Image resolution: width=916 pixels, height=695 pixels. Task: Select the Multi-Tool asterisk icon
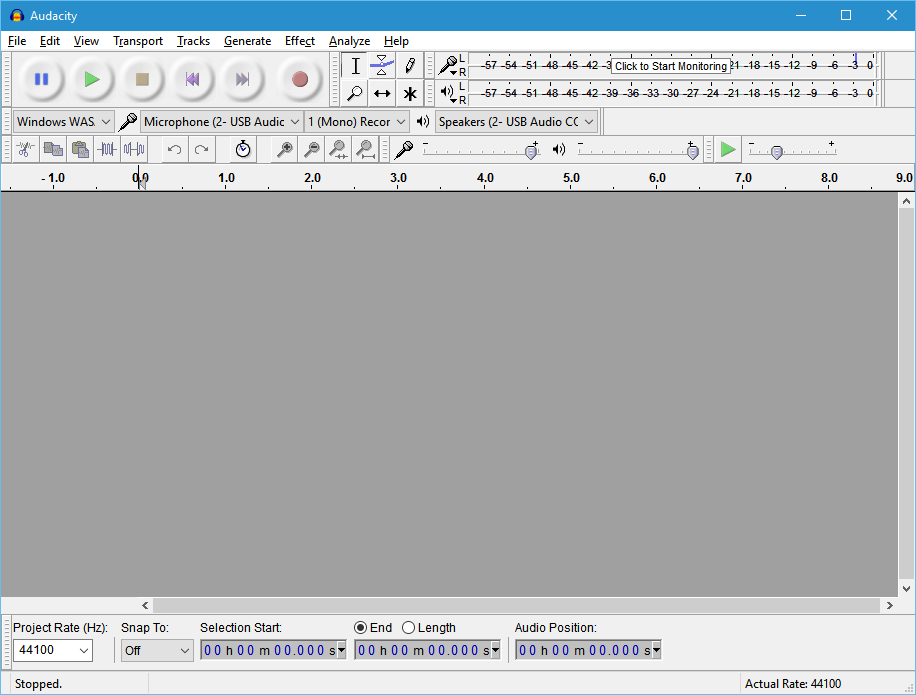click(x=410, y=93)
